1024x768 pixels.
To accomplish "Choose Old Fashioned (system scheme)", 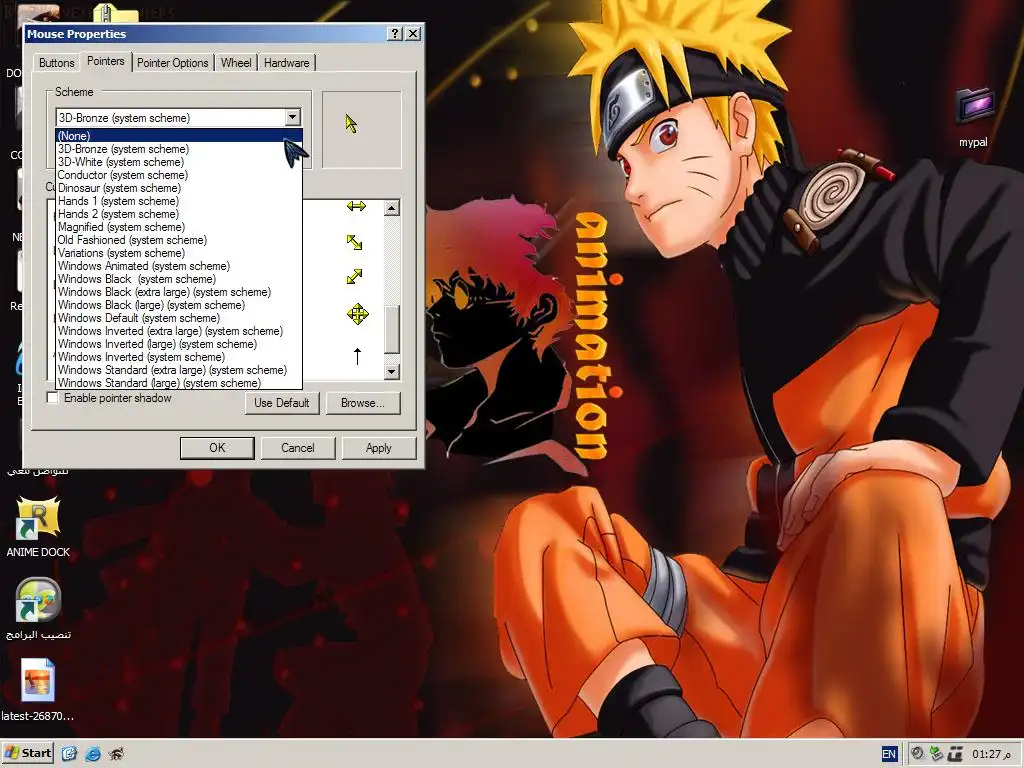I will tap(179, 240).
